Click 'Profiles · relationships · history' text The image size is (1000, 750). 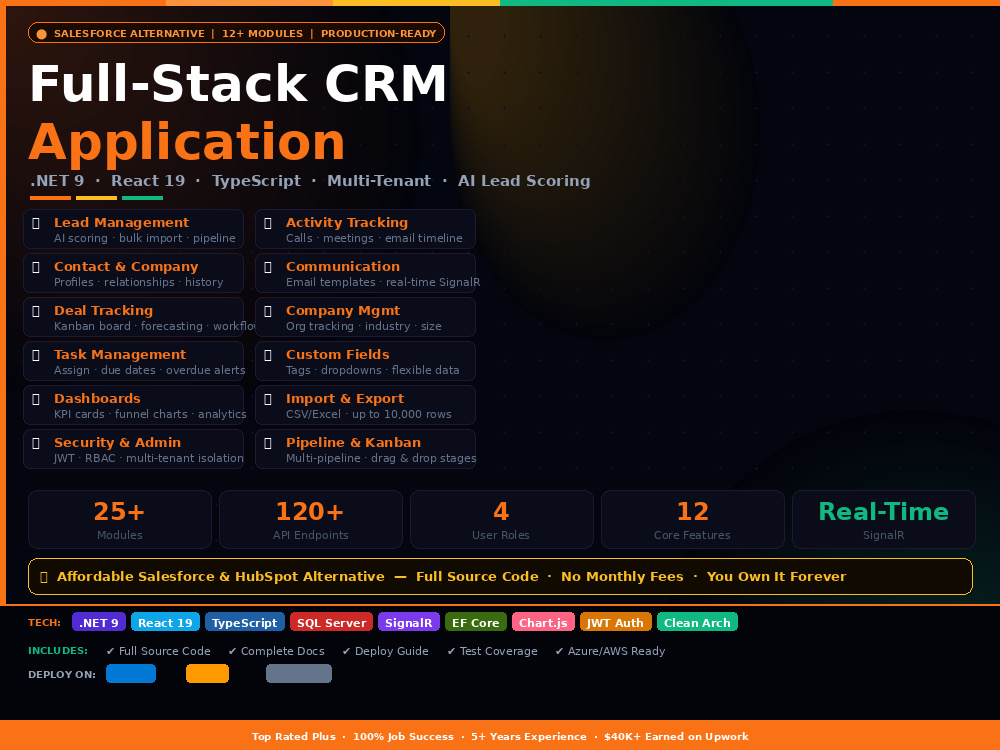tap(138, 283)
